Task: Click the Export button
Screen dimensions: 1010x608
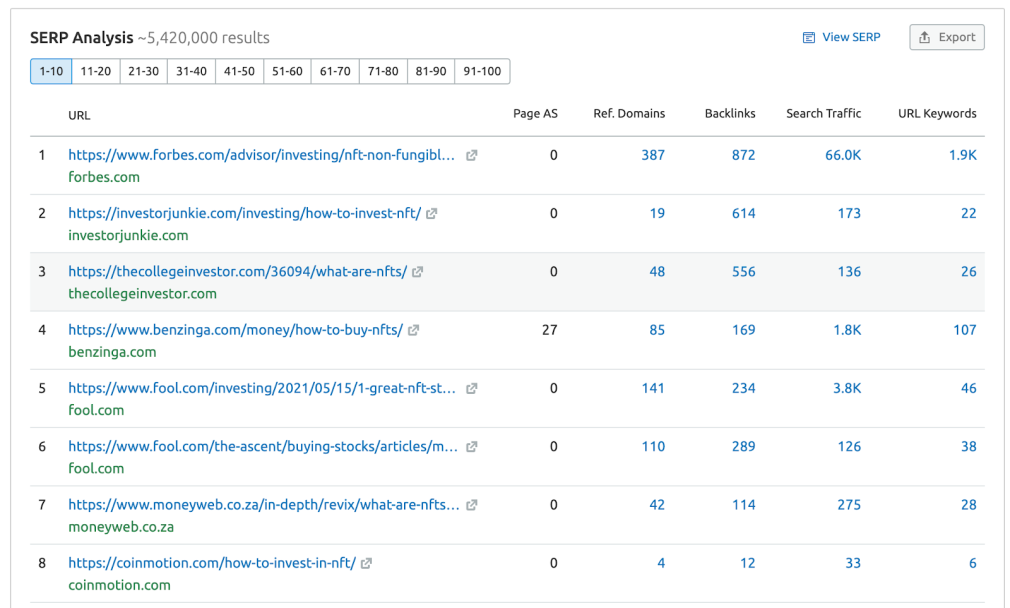Action: click(946, 36)
